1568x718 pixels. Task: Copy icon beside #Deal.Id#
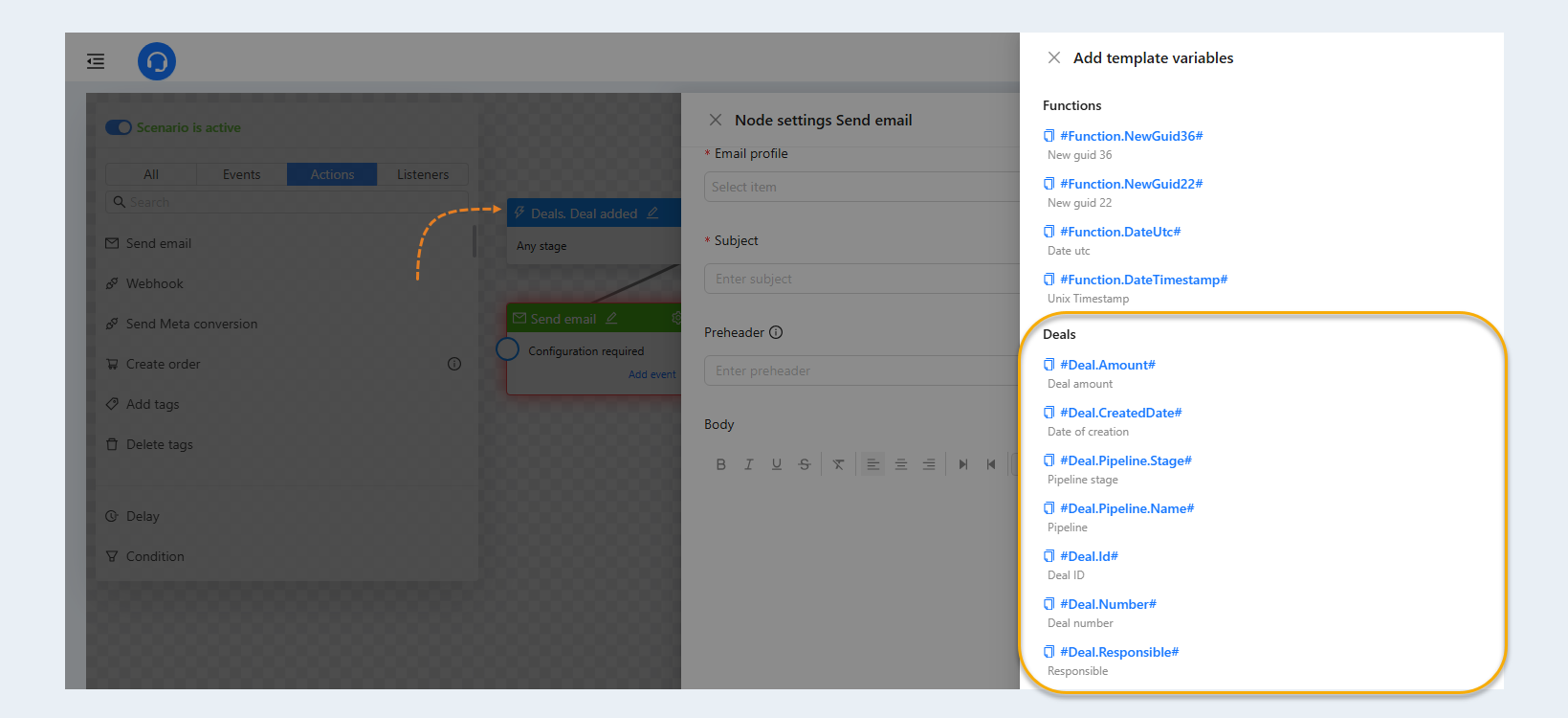[x=1049, y=556]
